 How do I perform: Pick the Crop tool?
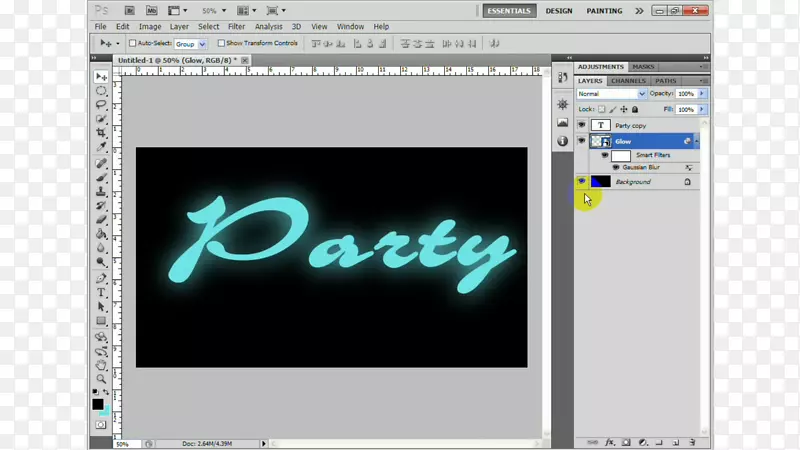click(101, 133)
